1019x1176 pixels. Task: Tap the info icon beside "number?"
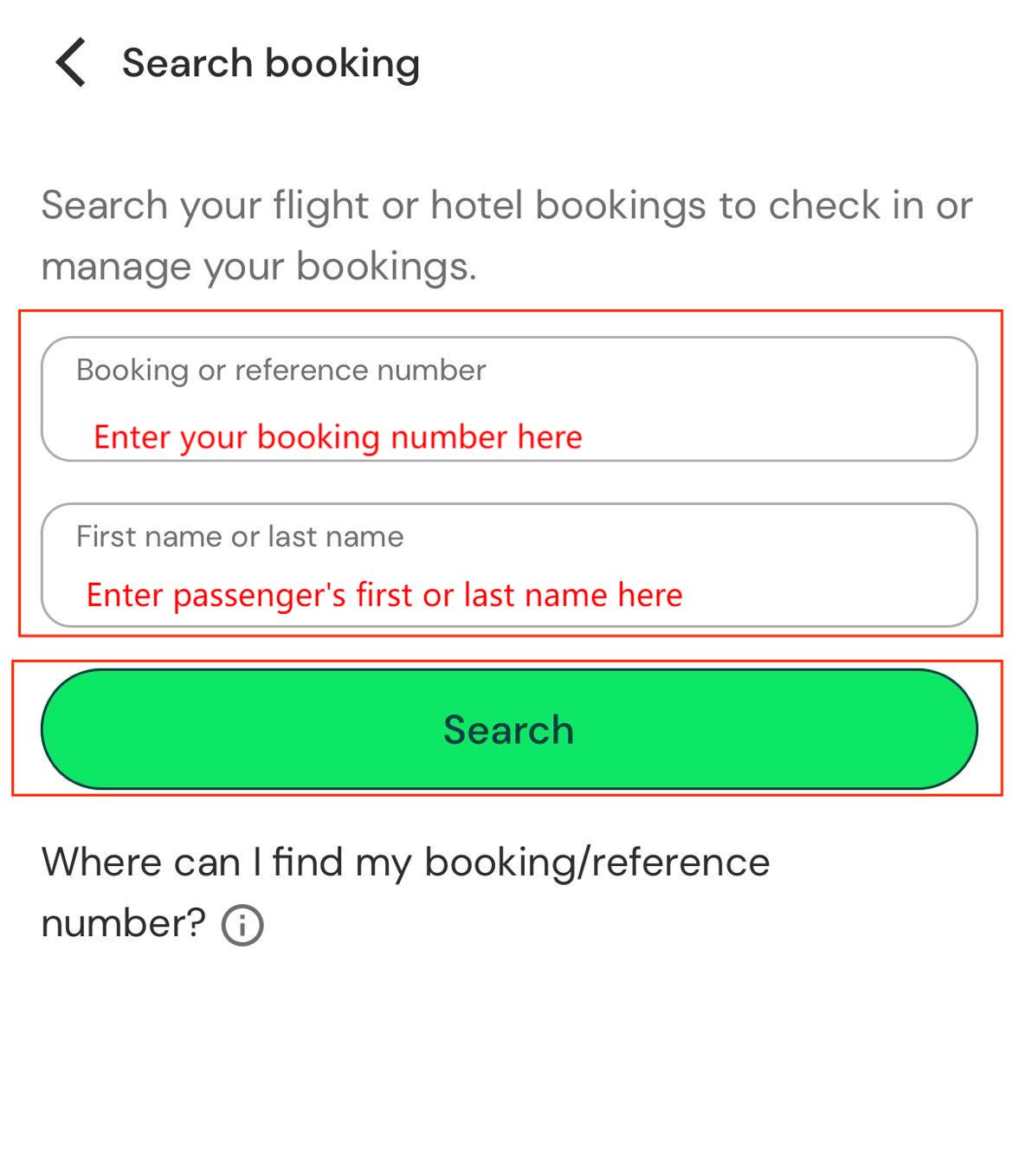[242, 925]
